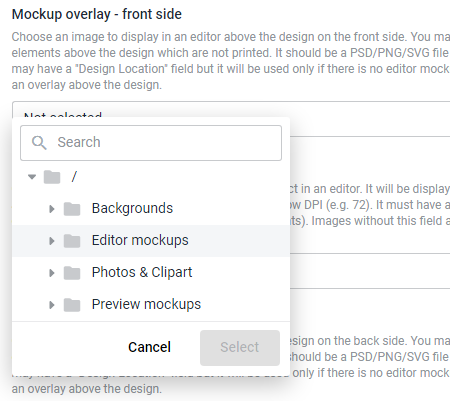Click the Editor mockups folder icon
The width and height of the screenshot is (450, 401).
click(x=72, y=241)
